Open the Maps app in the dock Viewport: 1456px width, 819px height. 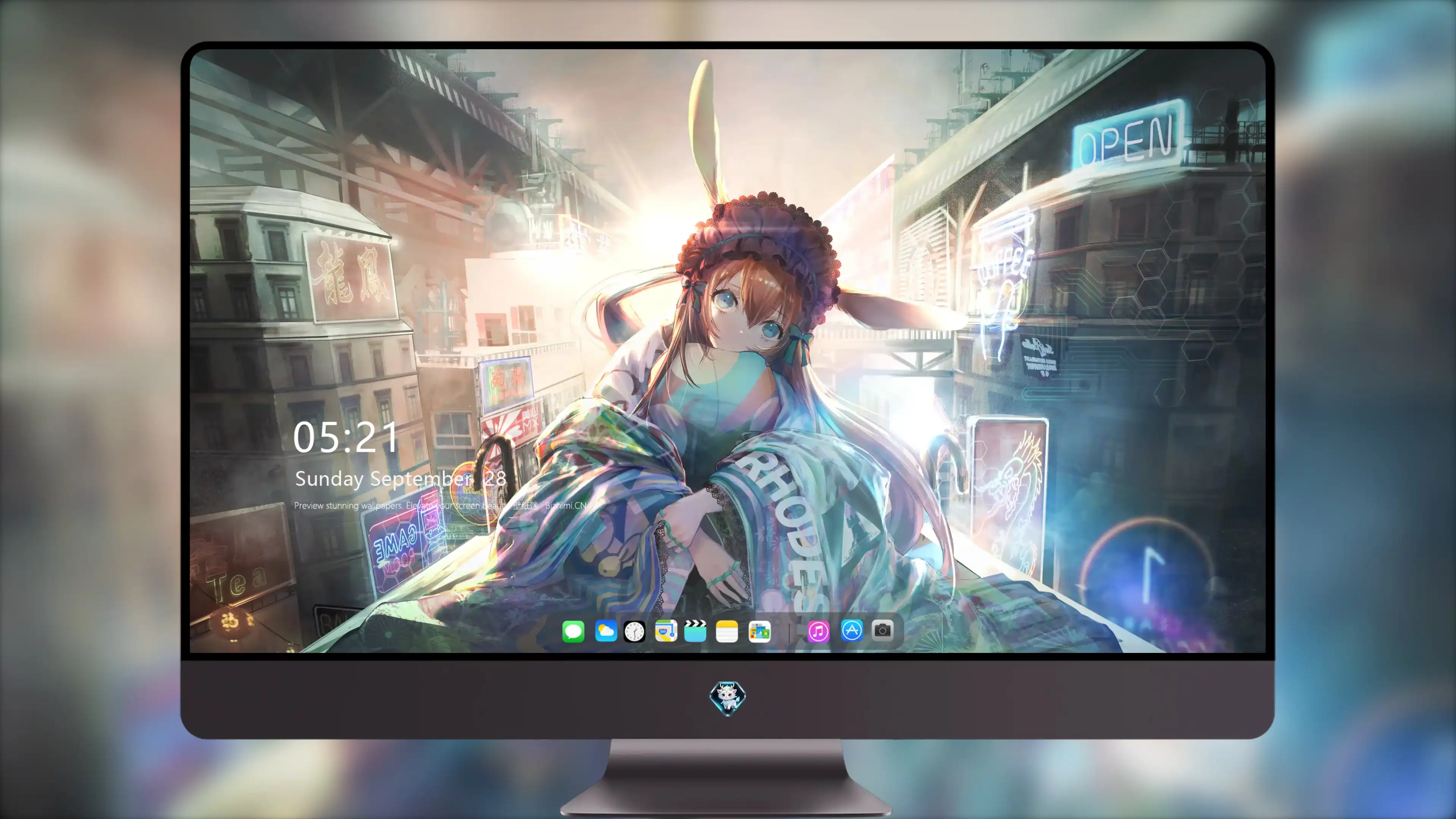[x=666, y=631]
